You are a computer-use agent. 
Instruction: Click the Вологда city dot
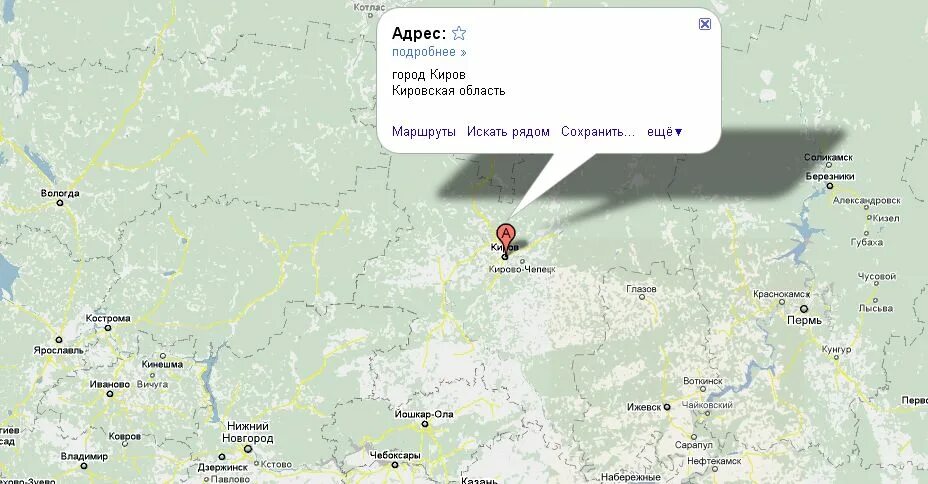[x=60, y=203]
